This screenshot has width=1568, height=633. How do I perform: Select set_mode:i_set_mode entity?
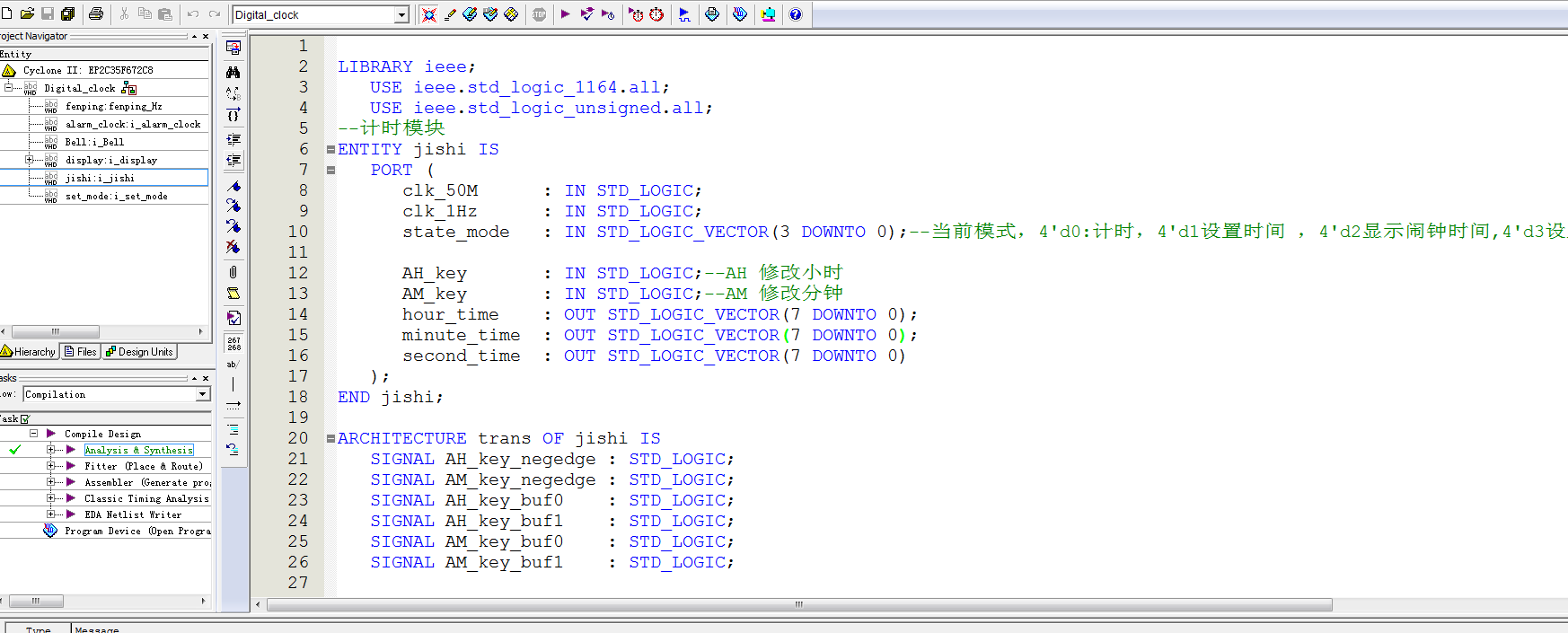(116, 196)
